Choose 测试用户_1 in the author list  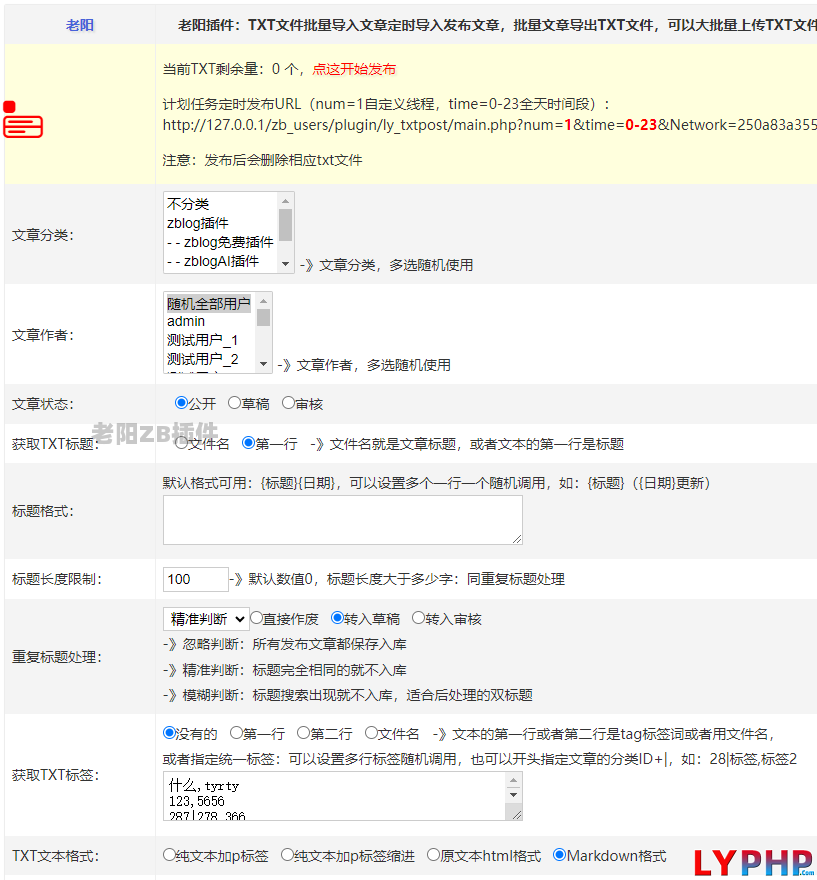pyautogui.click(x=203, y=340)
